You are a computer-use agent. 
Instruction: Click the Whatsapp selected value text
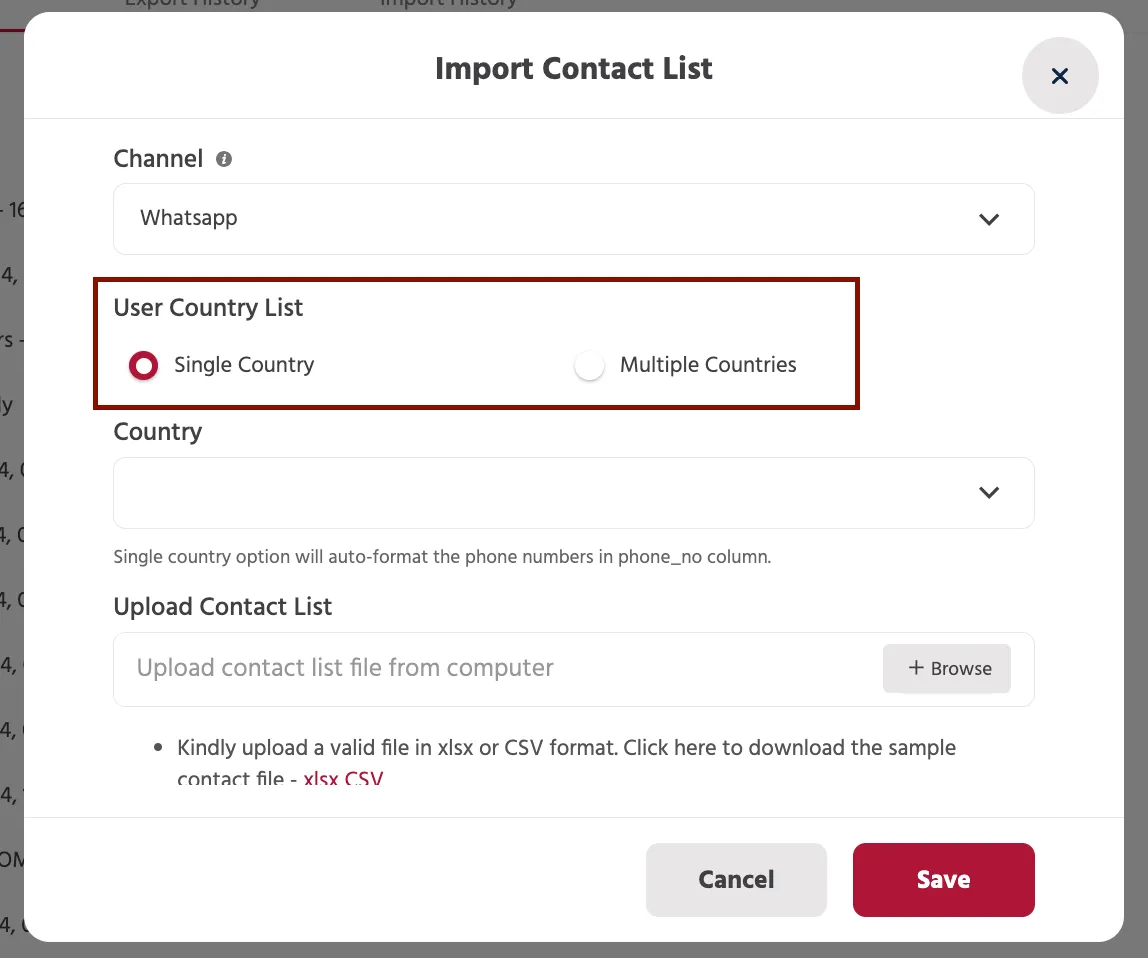point(189,218)
